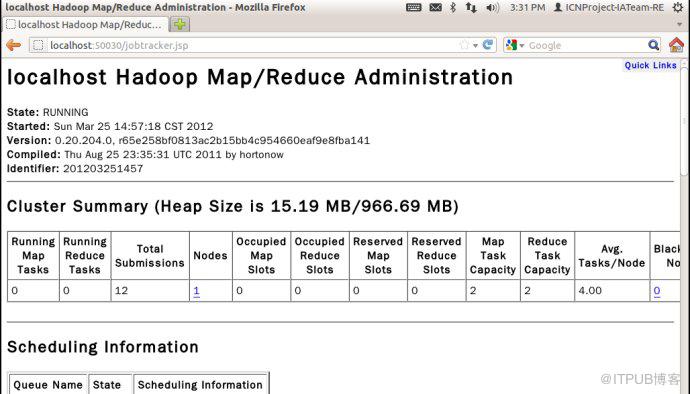Select the Avg. Tasks/Node value 4.00
The height and width of the screenshot is (394, 690).
click(590, 291)
